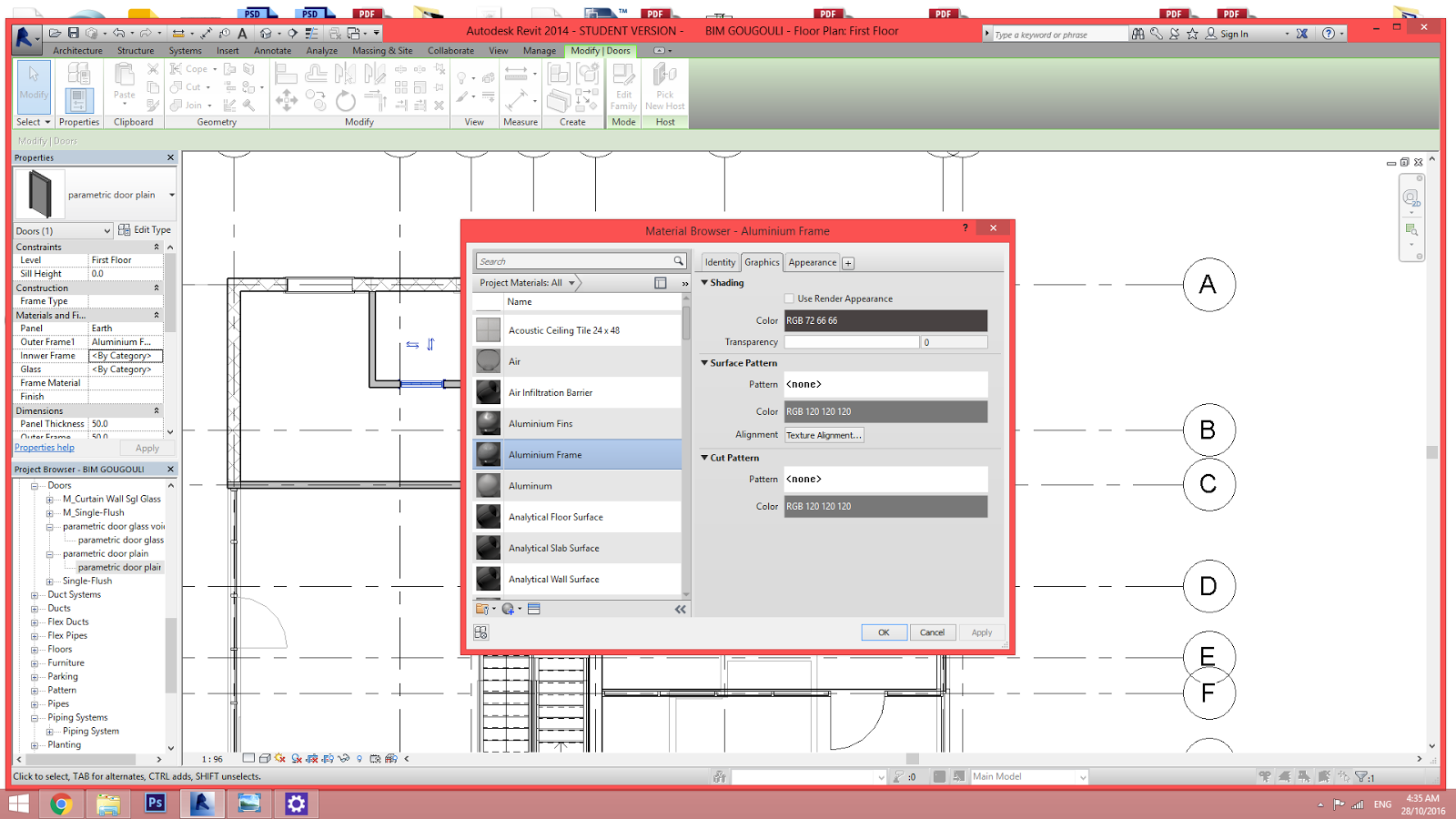Switch to the Appearance tab
This screenshot has height=819, width=1456.
(812, 262)
